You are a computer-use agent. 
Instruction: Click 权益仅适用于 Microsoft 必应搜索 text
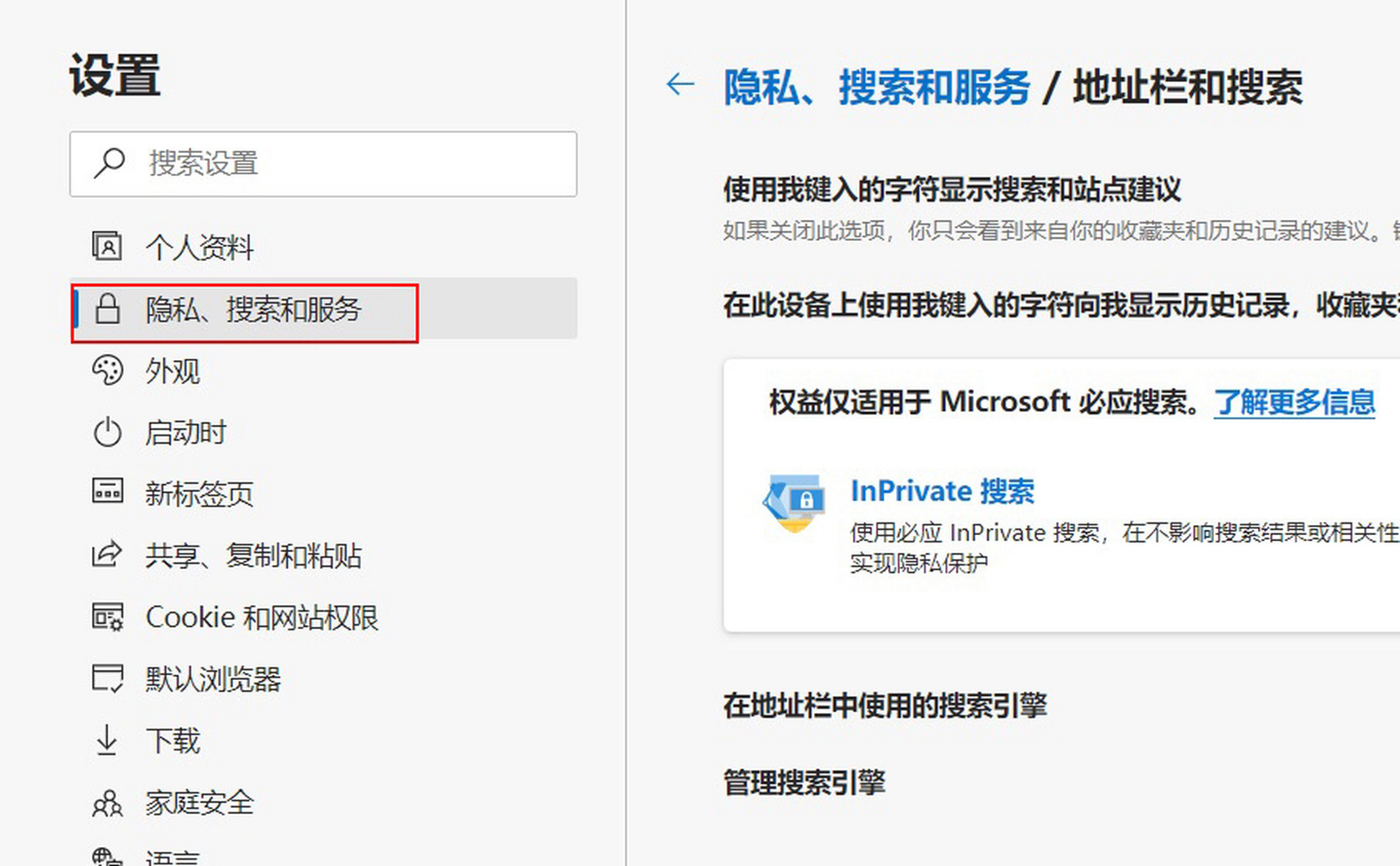coord(985,402)
